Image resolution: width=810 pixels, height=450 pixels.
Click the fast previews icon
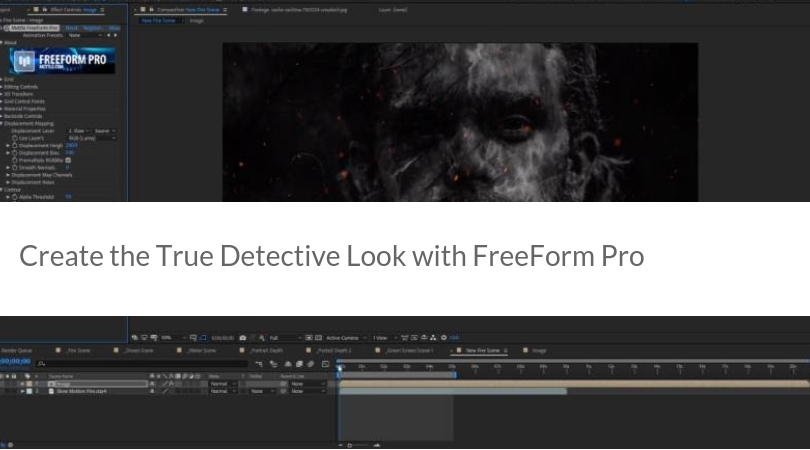point(414,338)
